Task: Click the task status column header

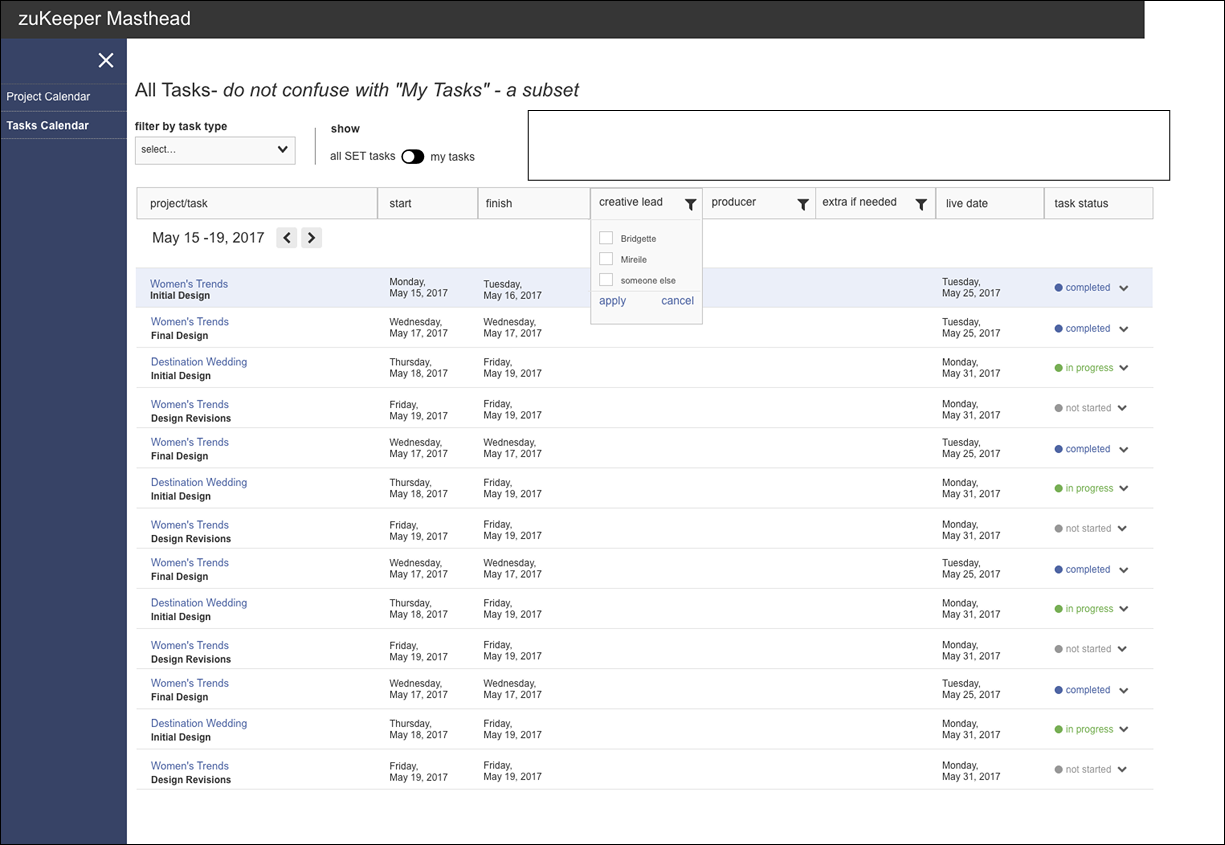Action: 1099,203
